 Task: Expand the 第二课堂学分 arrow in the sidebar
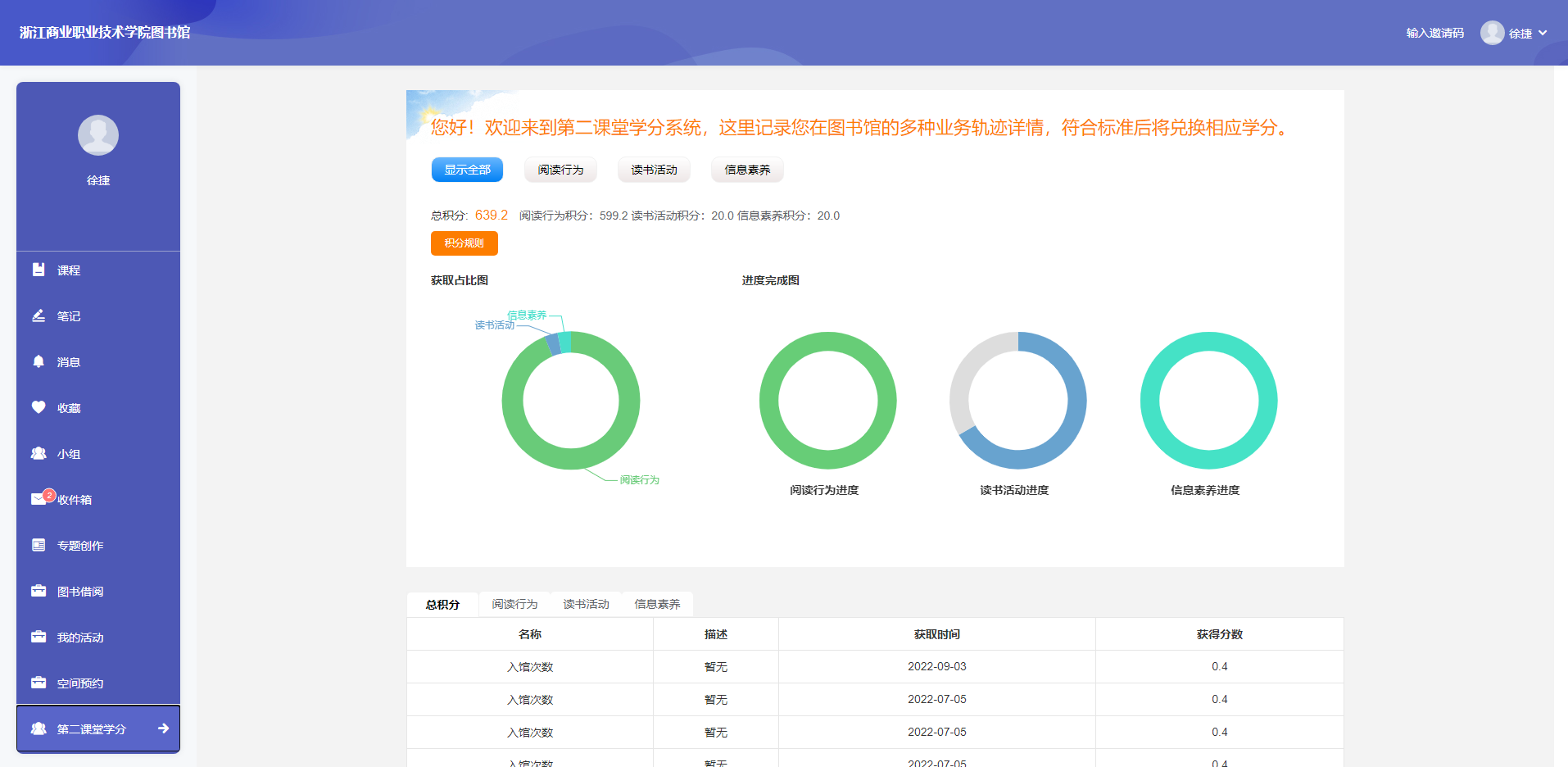point(162,728)
